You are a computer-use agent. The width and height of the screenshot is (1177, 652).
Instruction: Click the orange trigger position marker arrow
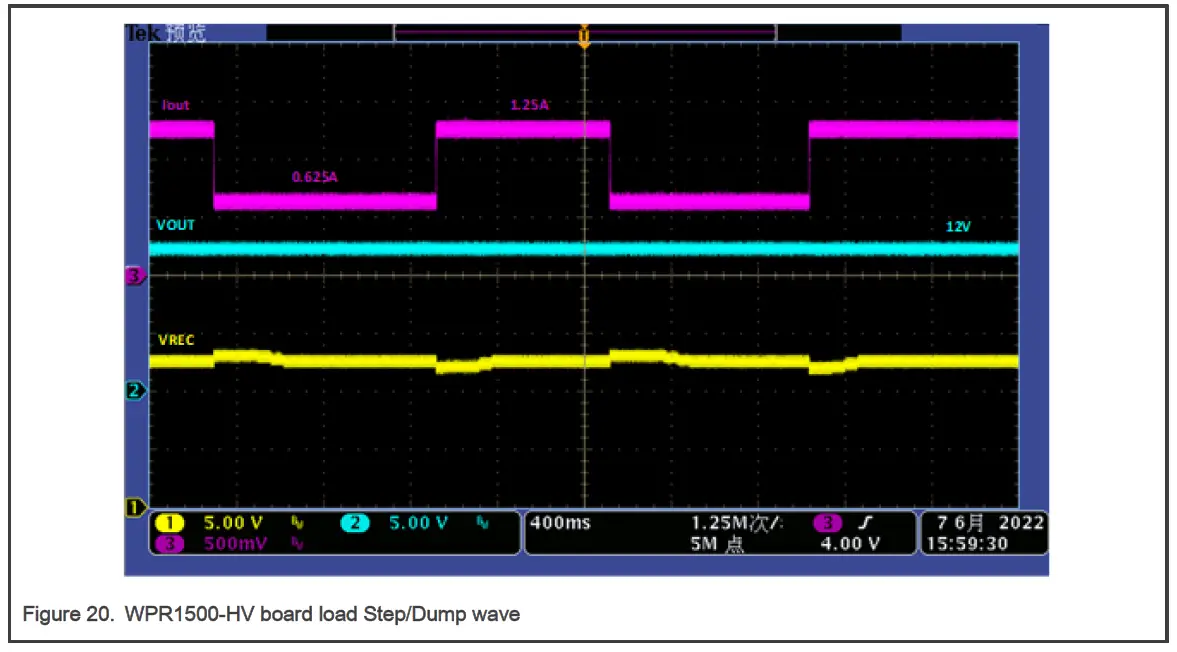click(x=585, y=36)
